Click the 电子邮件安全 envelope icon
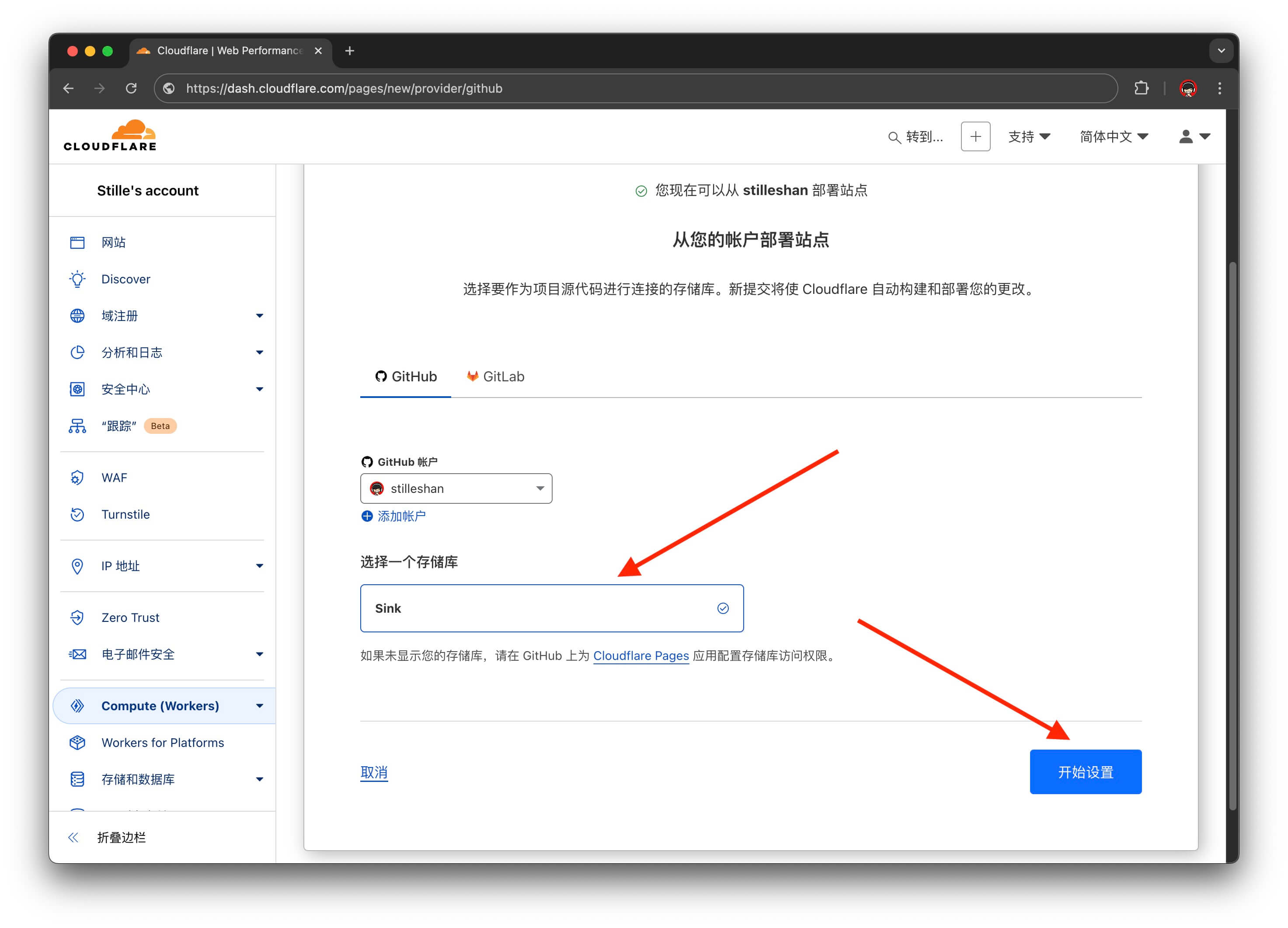1288x928 pixels. click(x=77, y=654)
